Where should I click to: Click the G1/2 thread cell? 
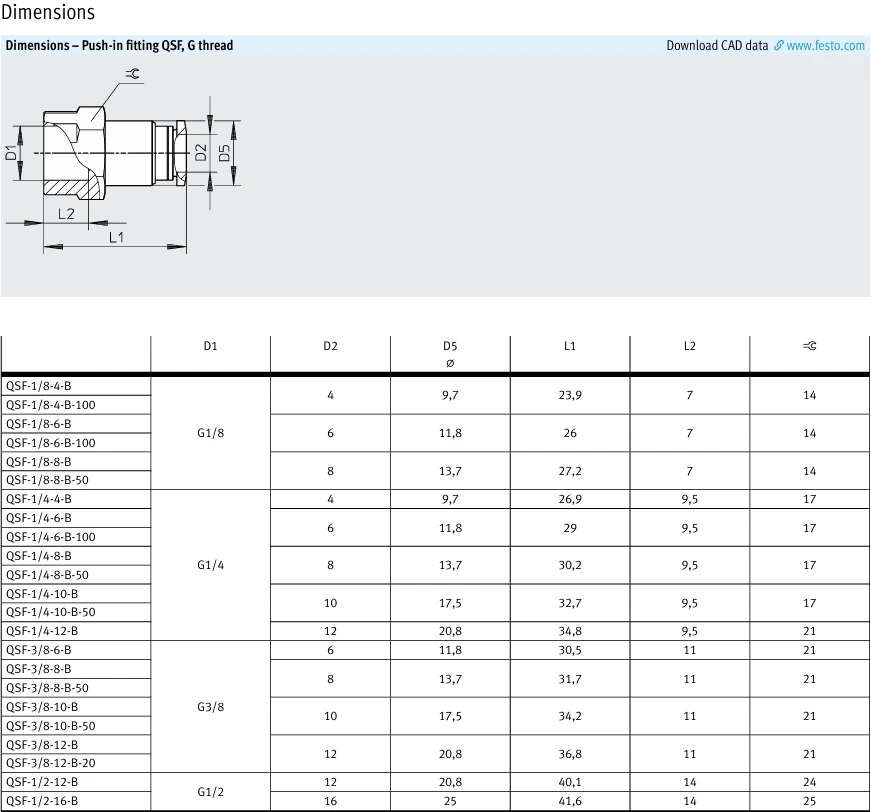coord(211,791)
